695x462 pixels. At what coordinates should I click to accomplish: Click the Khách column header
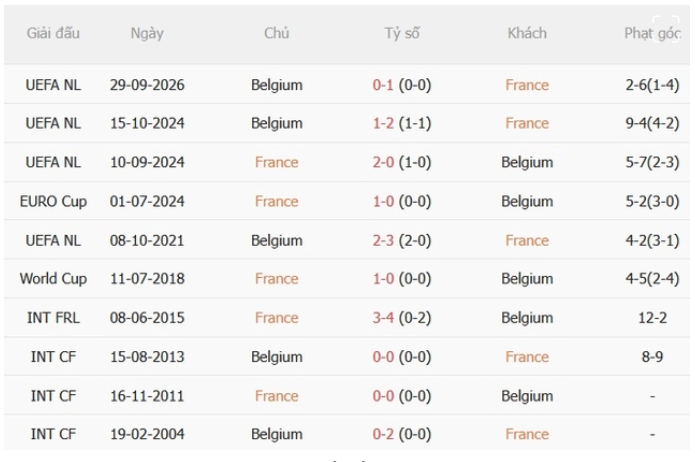pos(527,33)
